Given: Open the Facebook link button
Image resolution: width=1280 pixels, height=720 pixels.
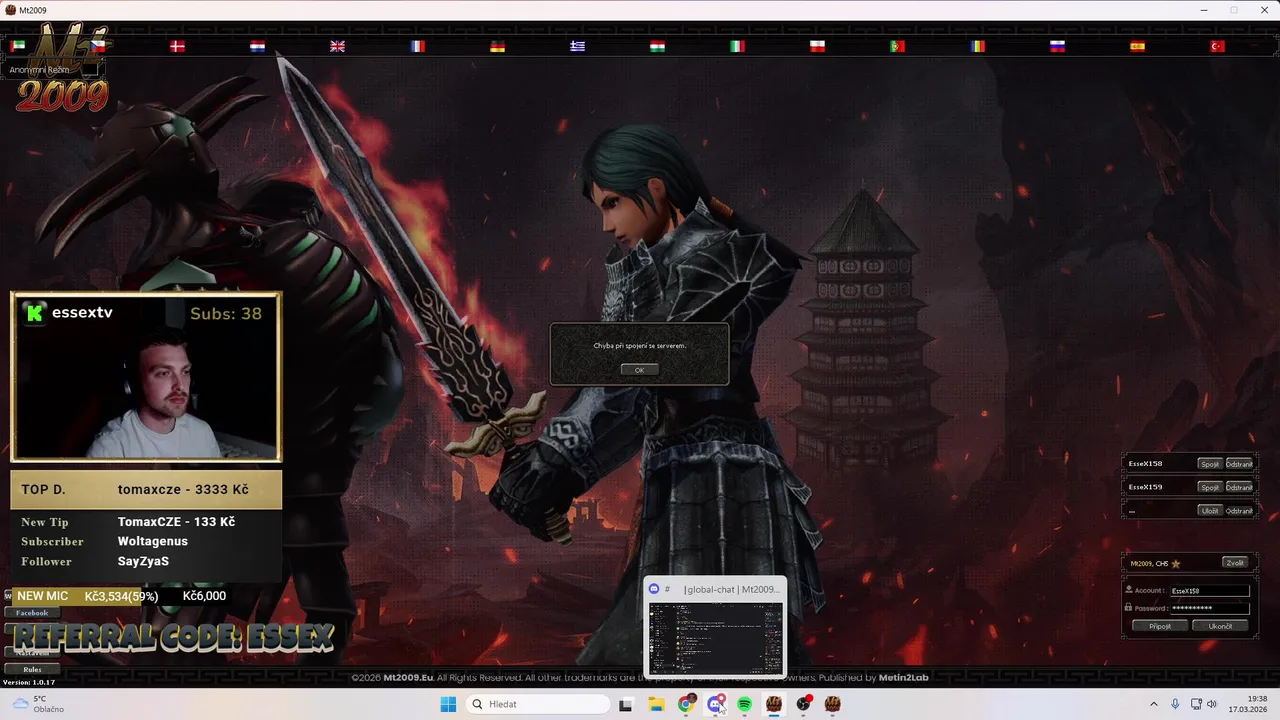Looking at the screenshot, I should (x=32, y=612).
